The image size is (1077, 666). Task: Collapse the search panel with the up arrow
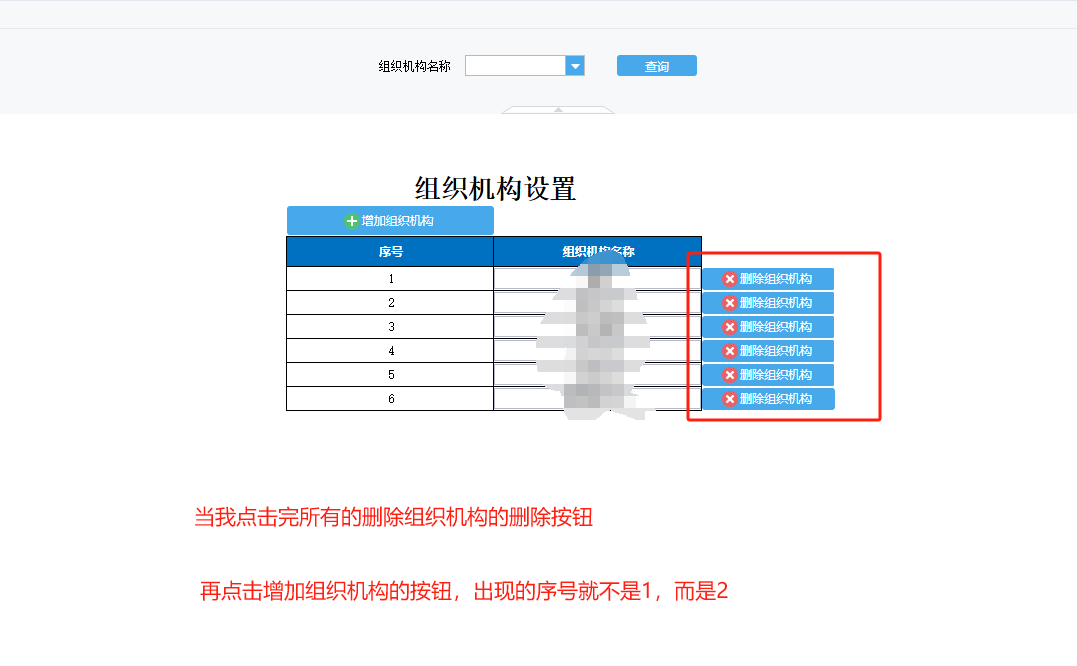coord(558,109)
